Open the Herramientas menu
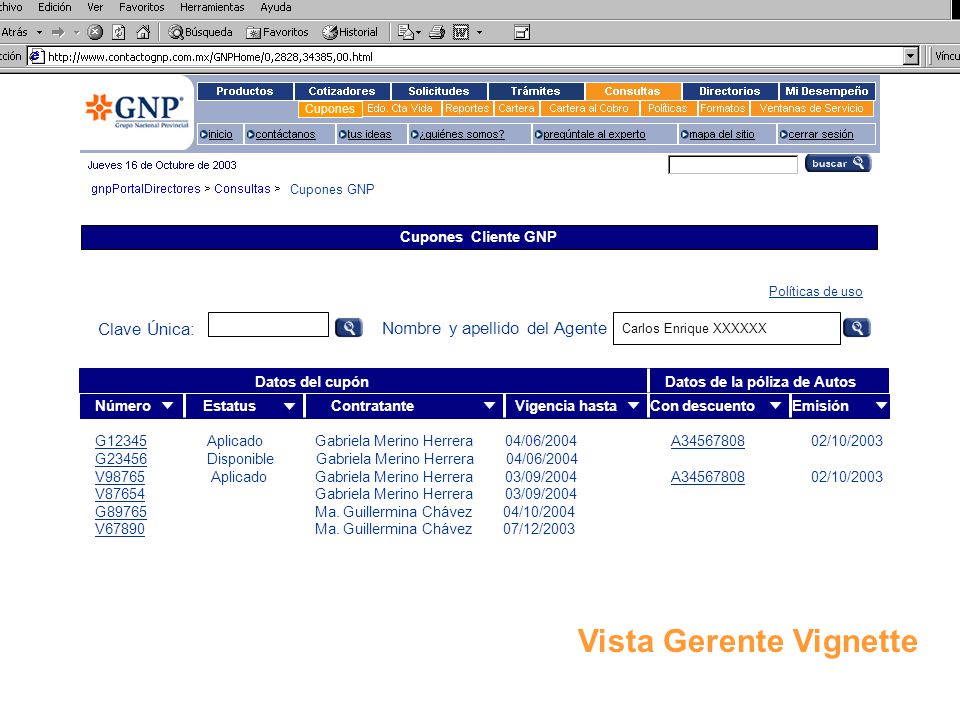Screen dimensions: 960x720 tap(212, 7)
